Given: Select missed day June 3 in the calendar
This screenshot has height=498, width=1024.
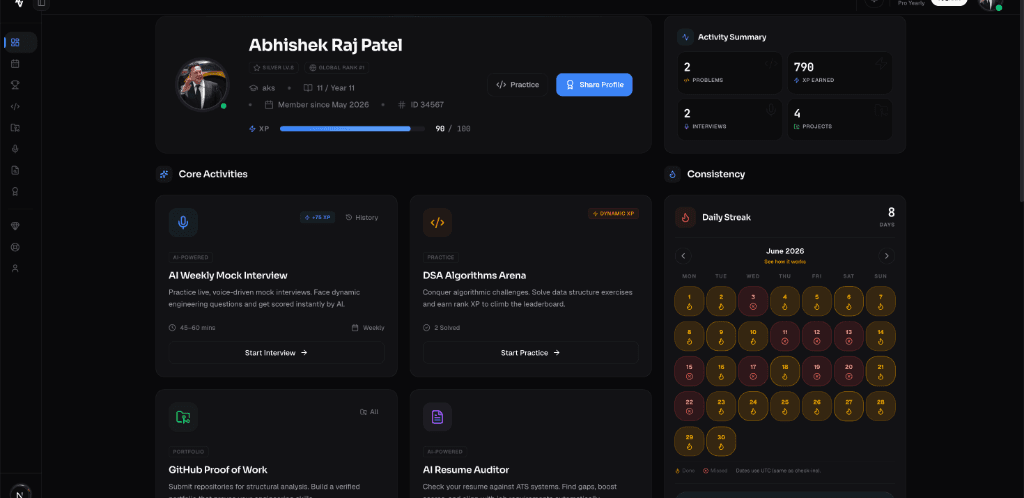Looking at the screenshot, I should 753,301.
